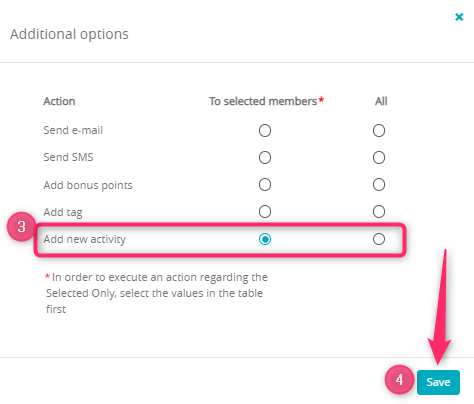The width and height of the screenshot is (474, 404).
Task: Close the Additional options dialog
Action: tap(459, 17)
